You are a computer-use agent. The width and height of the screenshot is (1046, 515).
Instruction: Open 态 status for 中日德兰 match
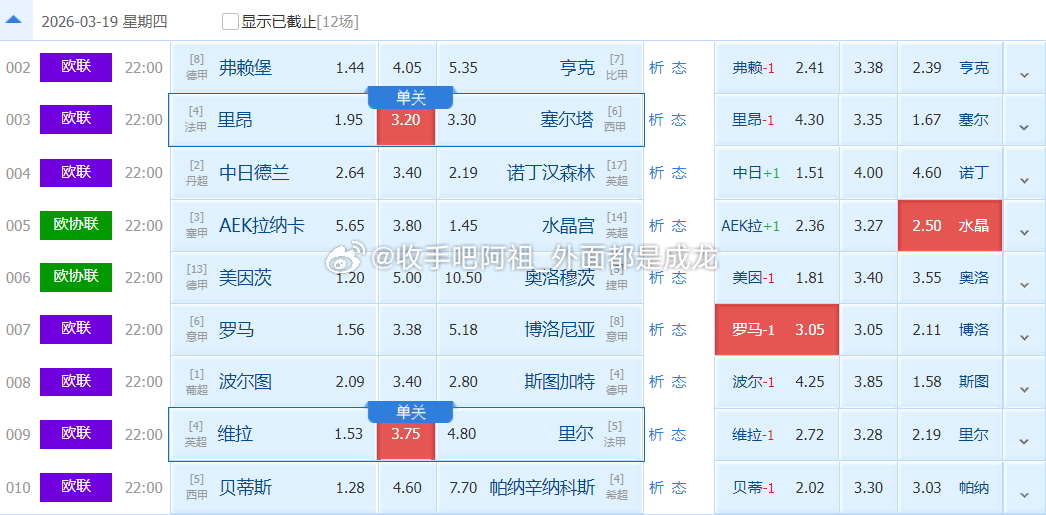678,173
